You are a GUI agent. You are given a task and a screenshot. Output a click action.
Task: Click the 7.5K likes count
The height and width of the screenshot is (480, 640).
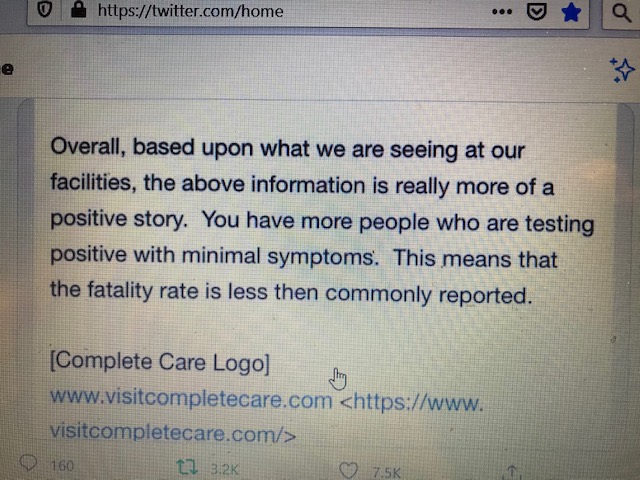click(385, 471)
